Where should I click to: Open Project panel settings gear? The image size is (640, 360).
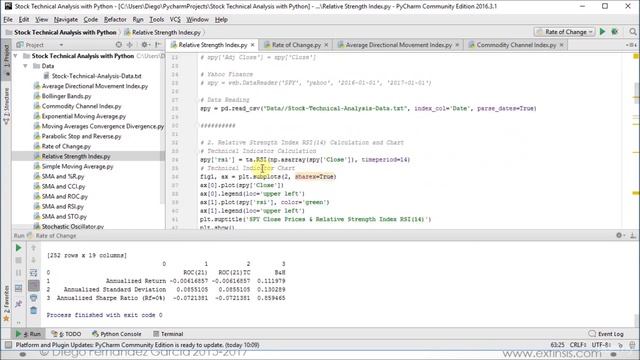coord(145,45)
